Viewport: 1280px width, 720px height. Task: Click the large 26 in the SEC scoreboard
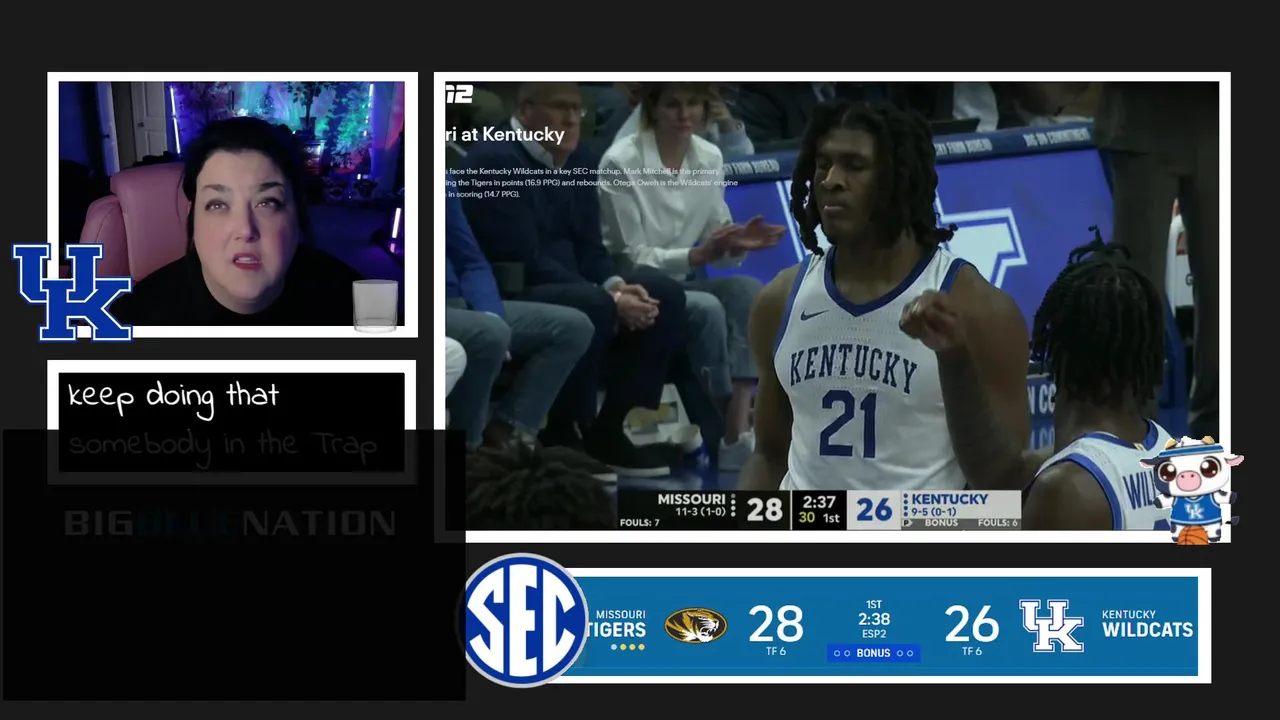click(x=971, y=624)
